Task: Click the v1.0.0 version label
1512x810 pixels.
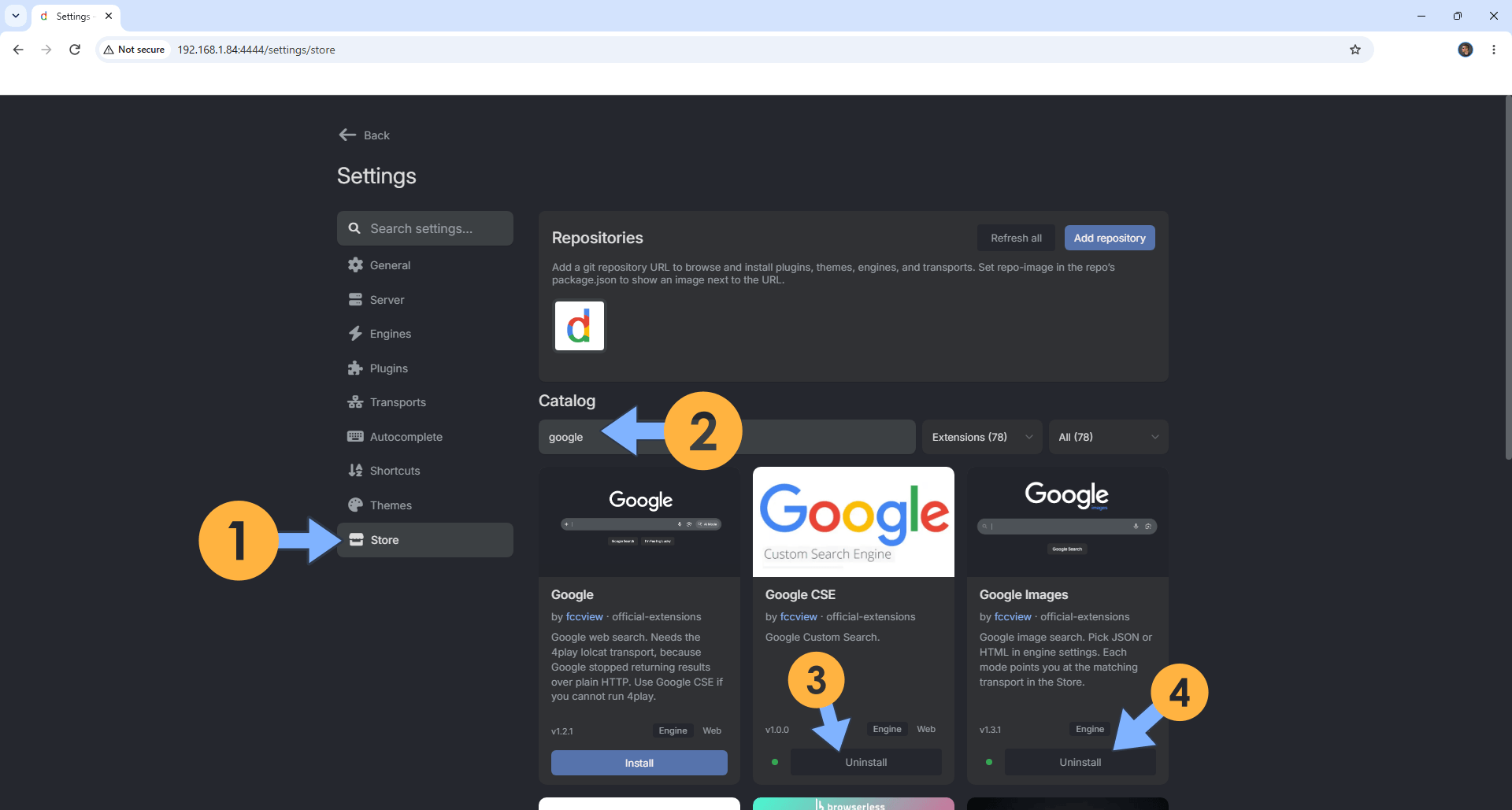Action: click(777, 730)
